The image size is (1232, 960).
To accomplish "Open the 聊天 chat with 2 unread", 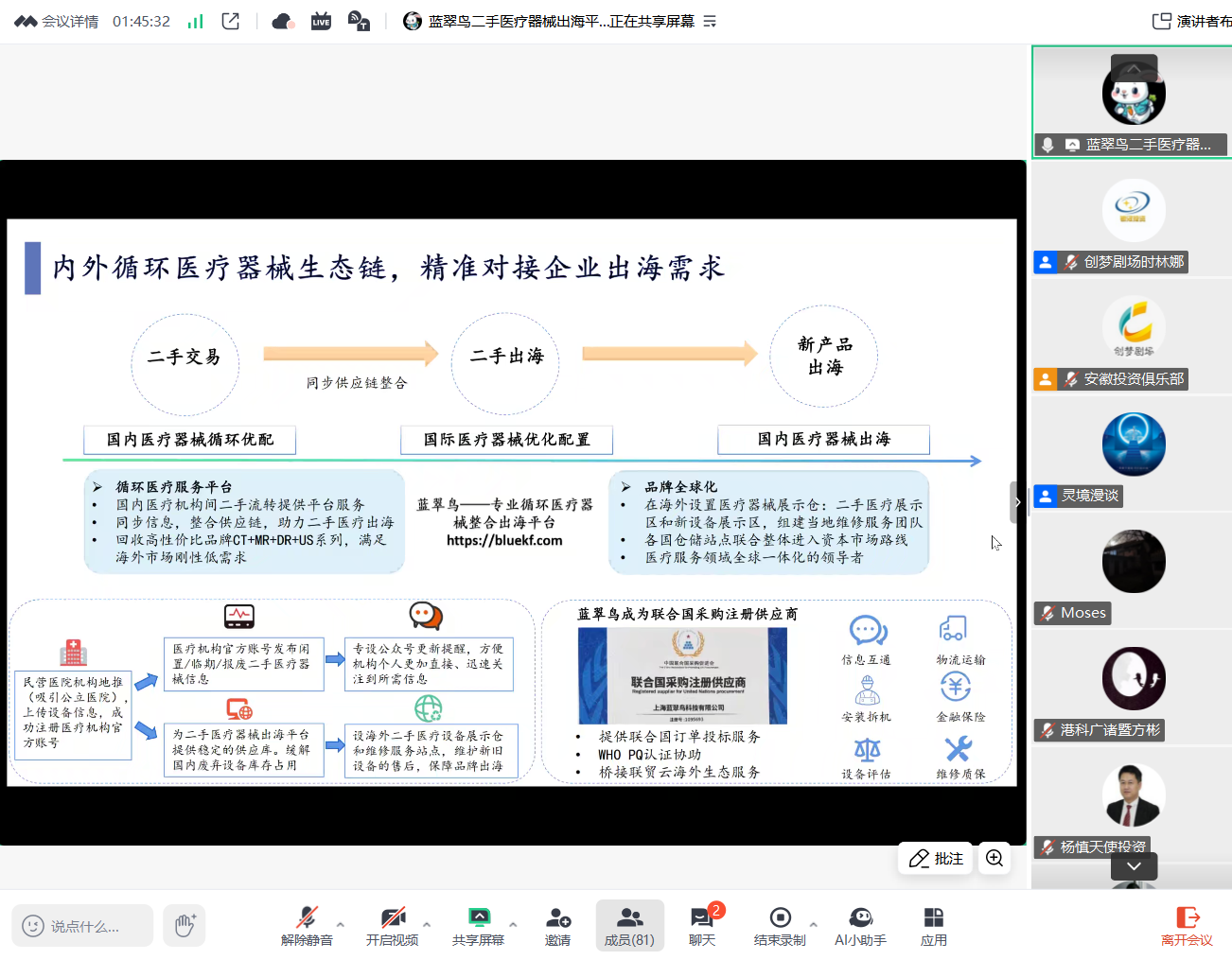I will (x=702, y=926).
